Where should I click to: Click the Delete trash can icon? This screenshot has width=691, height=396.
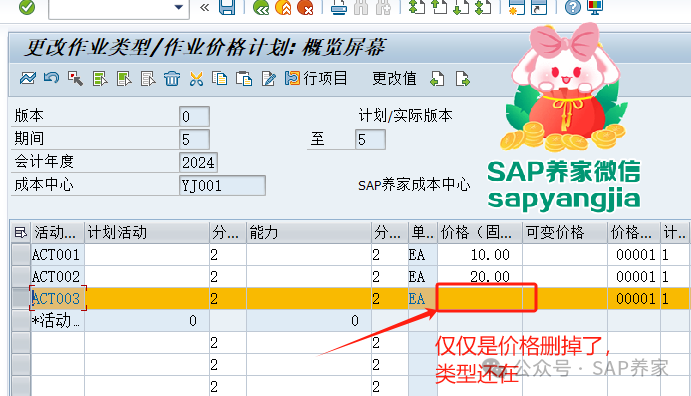click(x=172, y=79)
